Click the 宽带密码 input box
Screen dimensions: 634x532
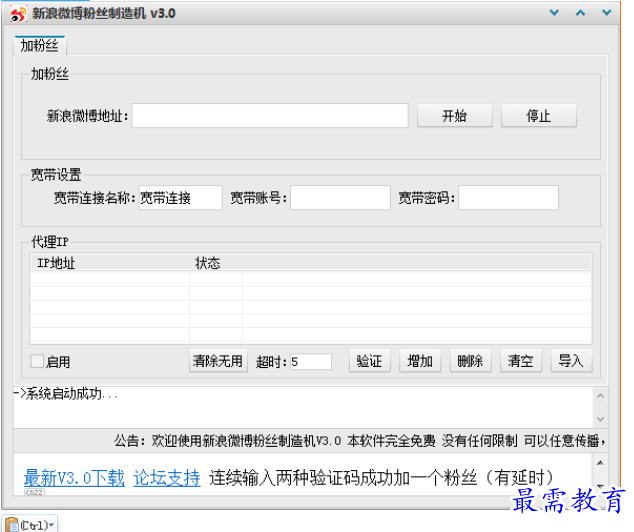pos(508,198)
